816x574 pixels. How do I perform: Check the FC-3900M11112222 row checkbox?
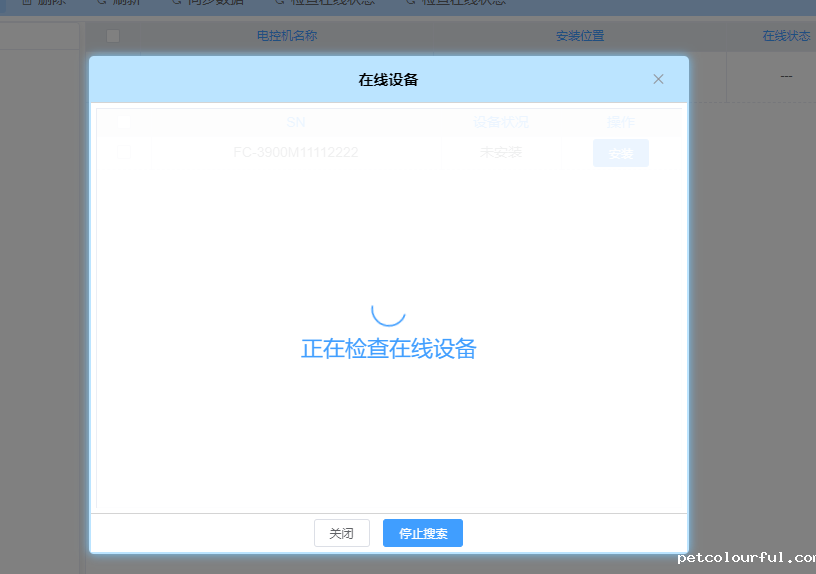(x=124, y=152)
